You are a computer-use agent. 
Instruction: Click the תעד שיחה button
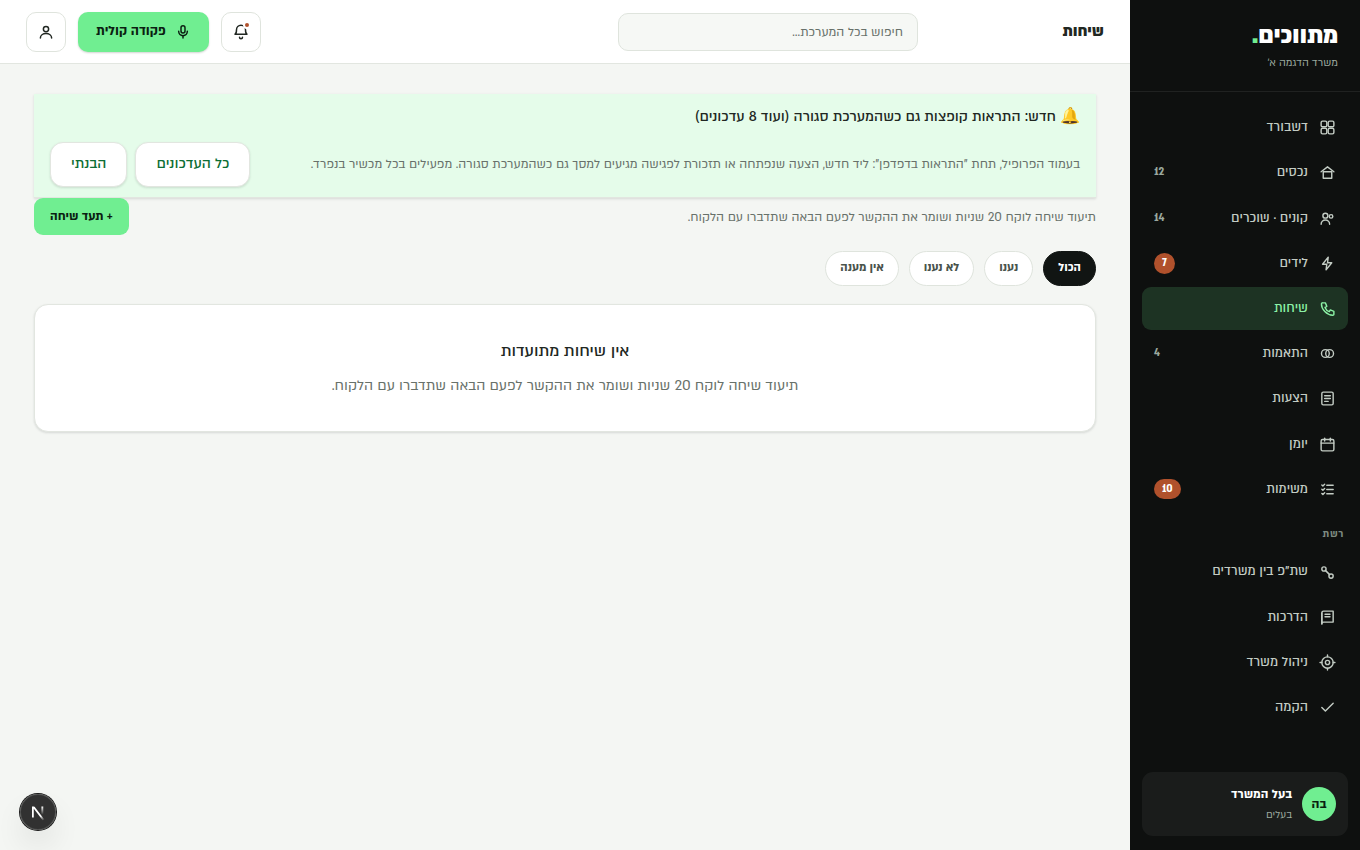(81, 216)
